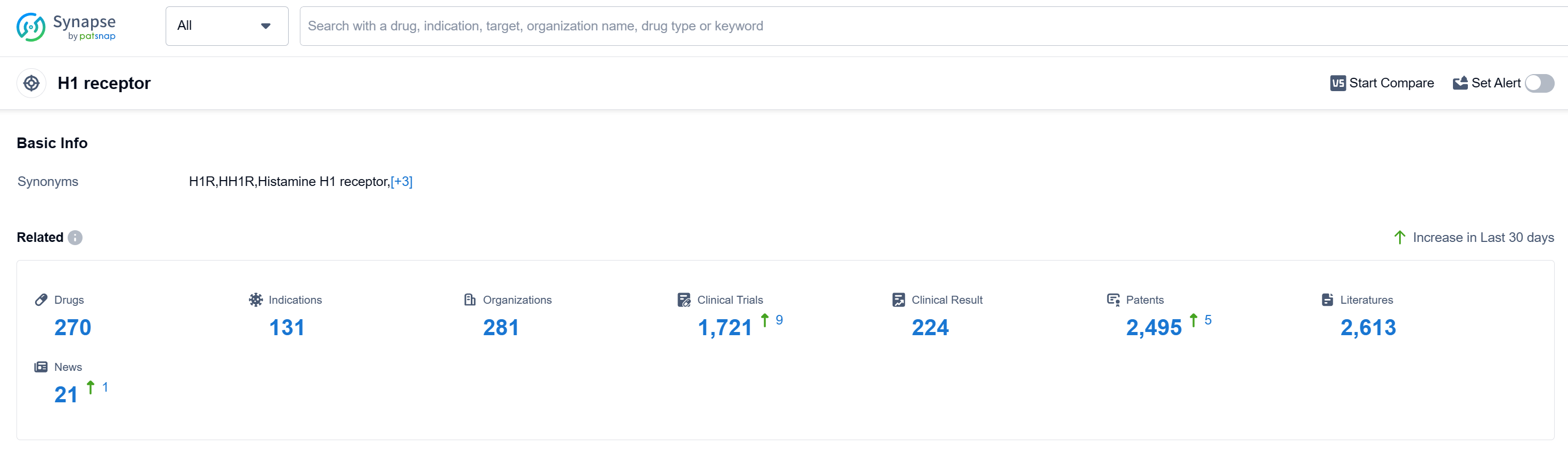Image resolution: width=1568 pixels, height=454 pixels.
Task: Open the 270 drugs count link
Action: pyautogui.click(x=72, y=327)
